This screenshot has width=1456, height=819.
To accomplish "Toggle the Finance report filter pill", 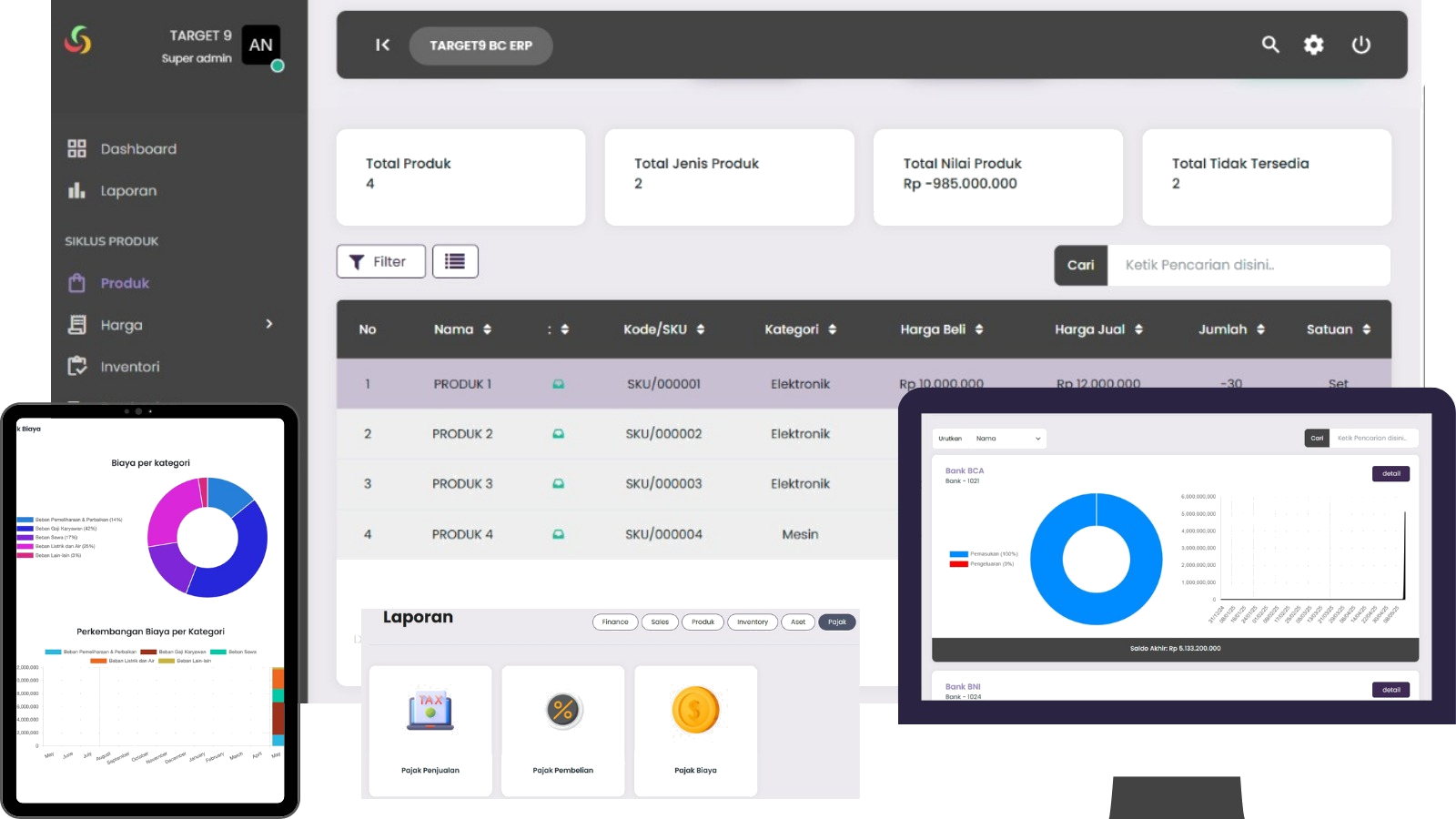I will pos(615,622).
